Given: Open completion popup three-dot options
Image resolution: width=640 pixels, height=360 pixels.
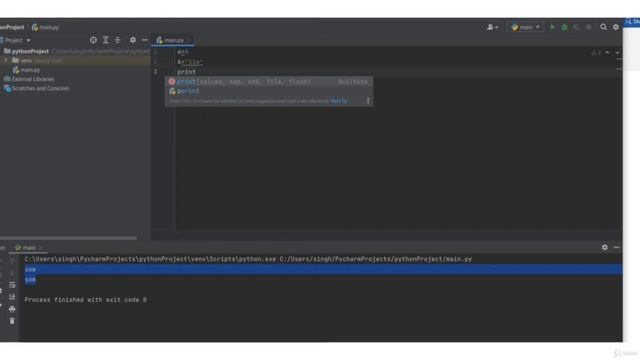Looking at the screenshot, I should (368, 100).
